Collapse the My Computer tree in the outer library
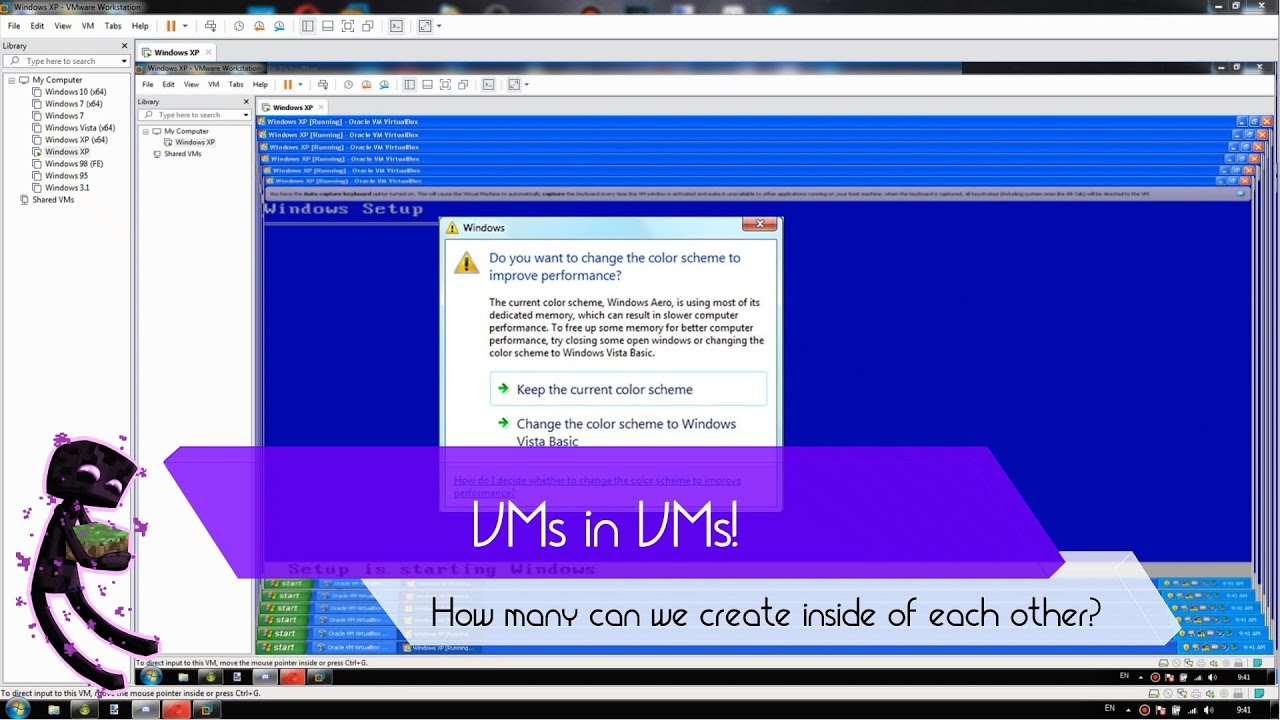The width and height of the screenshot is (1280, 720). point(11,80)
